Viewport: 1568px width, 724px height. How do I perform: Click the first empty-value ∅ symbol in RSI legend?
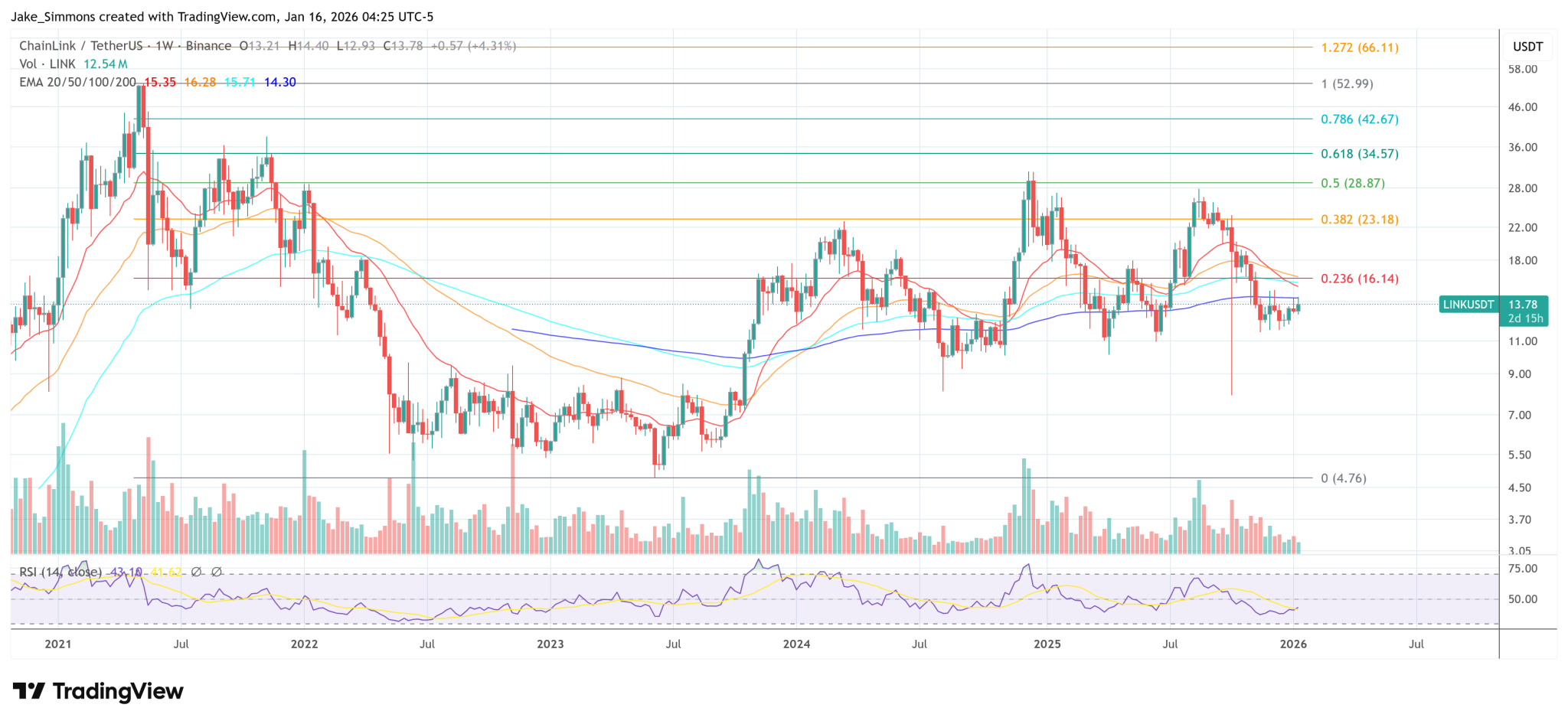(x=196, y=572)
